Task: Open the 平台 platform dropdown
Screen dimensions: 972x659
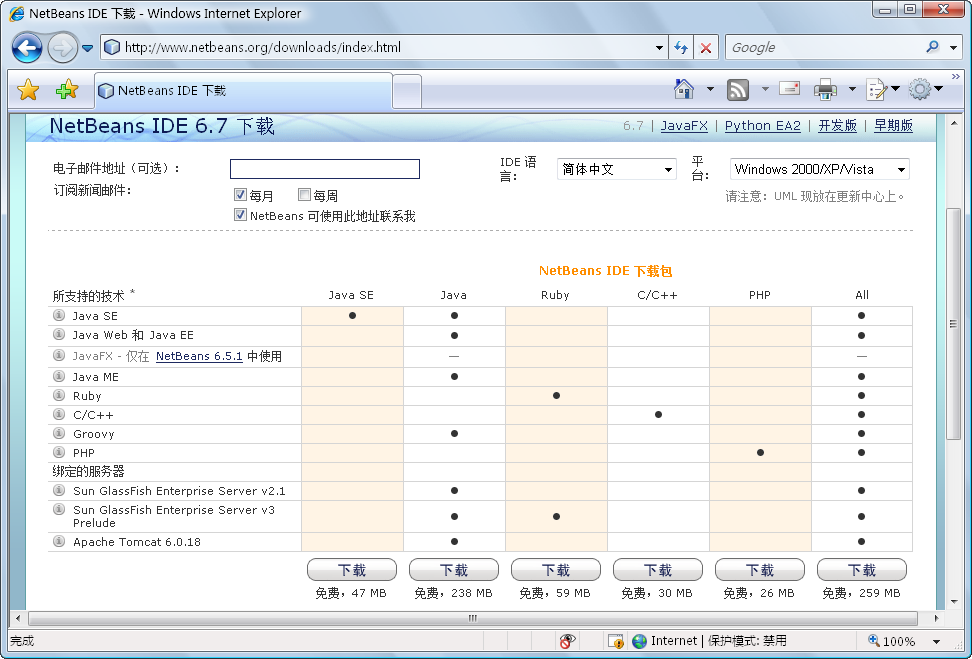Action: (818, 169)
